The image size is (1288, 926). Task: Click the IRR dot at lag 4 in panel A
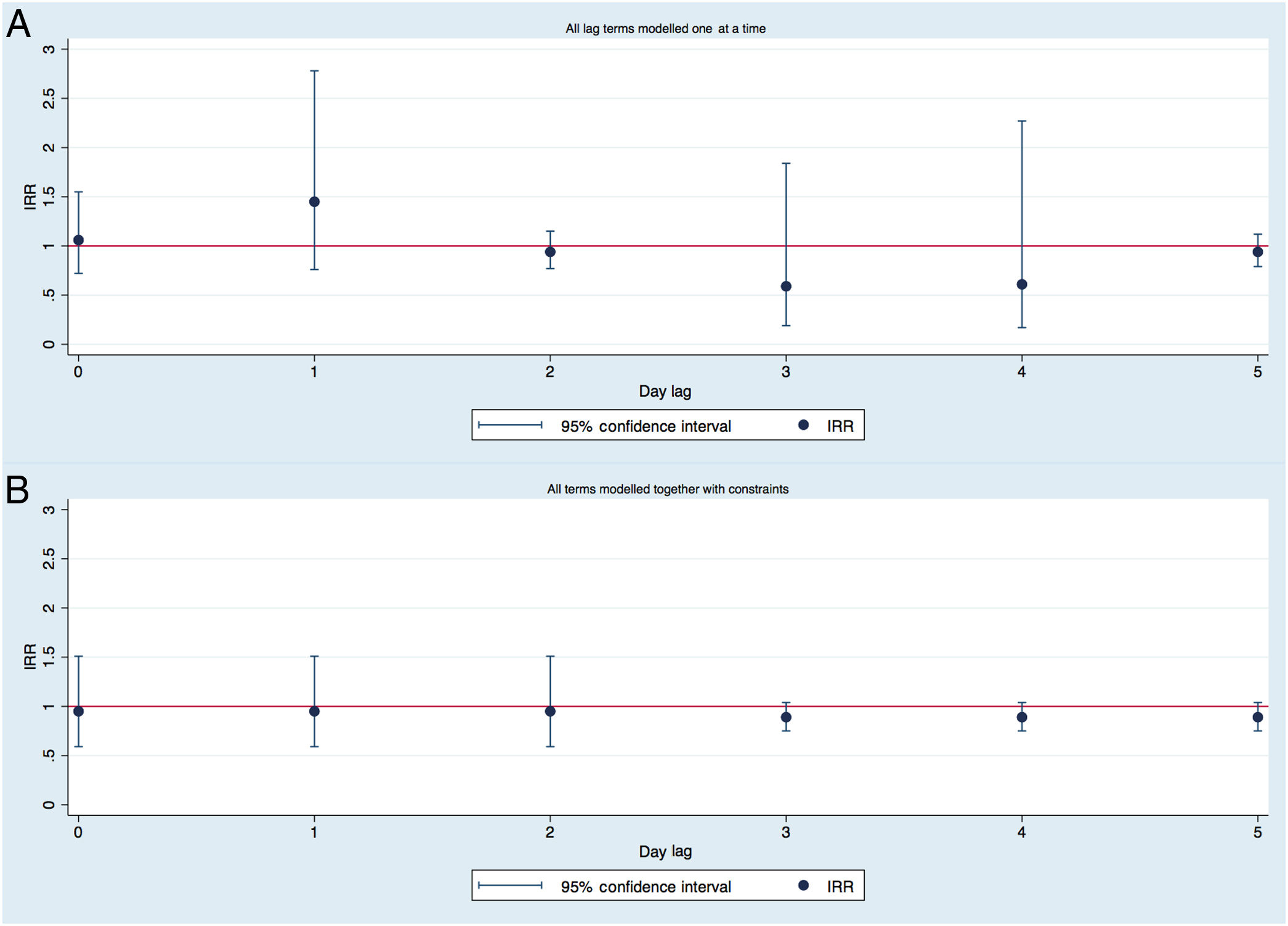[x=1022, y=284]
